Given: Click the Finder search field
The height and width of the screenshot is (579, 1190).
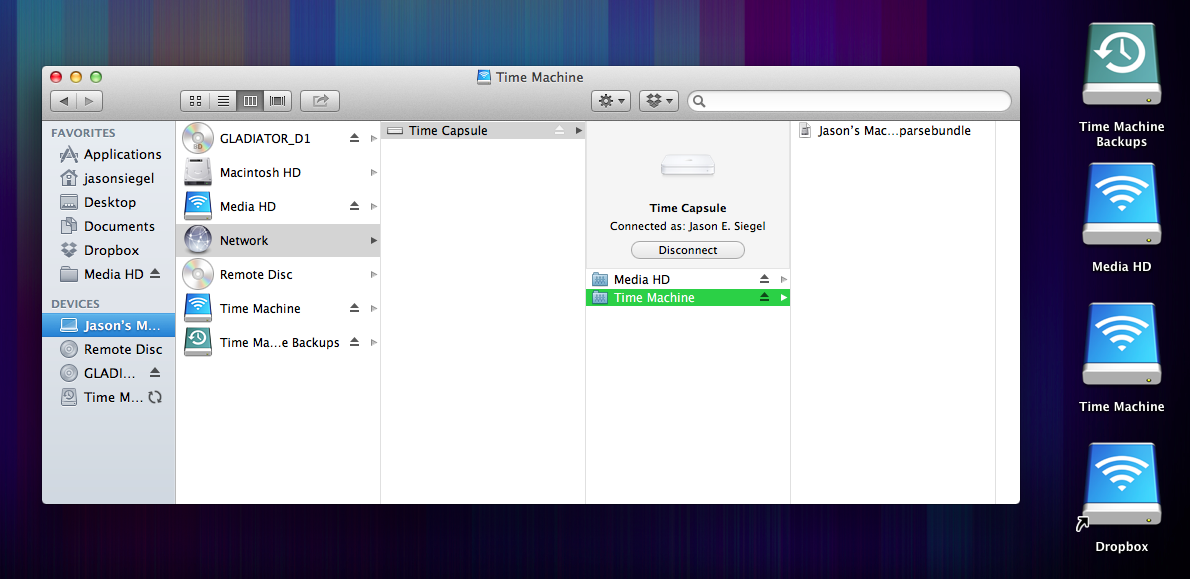Looking at the screenshot, I should (849, 101).
